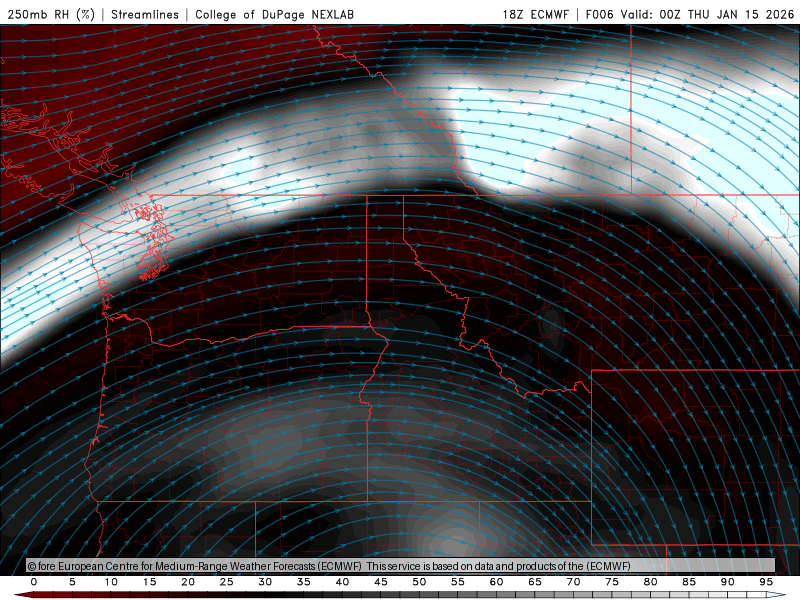Screen dimensions: 800x600
Task: Click the '75' color scale label
Action: 612,582
